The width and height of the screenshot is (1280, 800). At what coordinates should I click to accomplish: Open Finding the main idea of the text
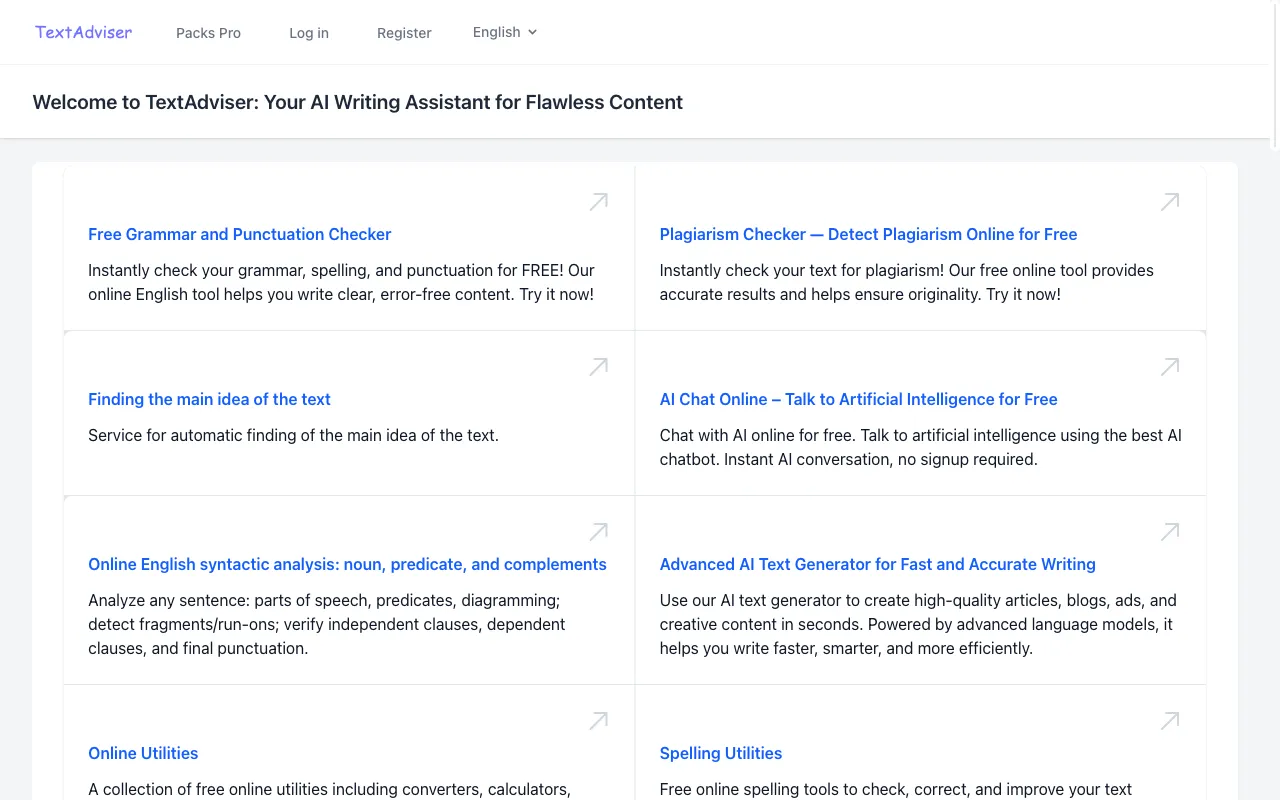pyautogui.click(x=209, y=399)
